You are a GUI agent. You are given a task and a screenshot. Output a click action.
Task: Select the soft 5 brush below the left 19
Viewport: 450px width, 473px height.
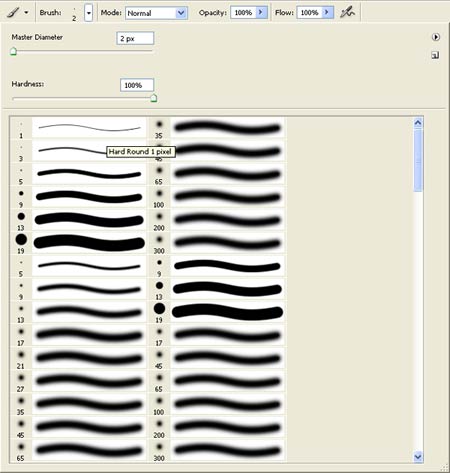pyautogui.click(x=79, y=266)
